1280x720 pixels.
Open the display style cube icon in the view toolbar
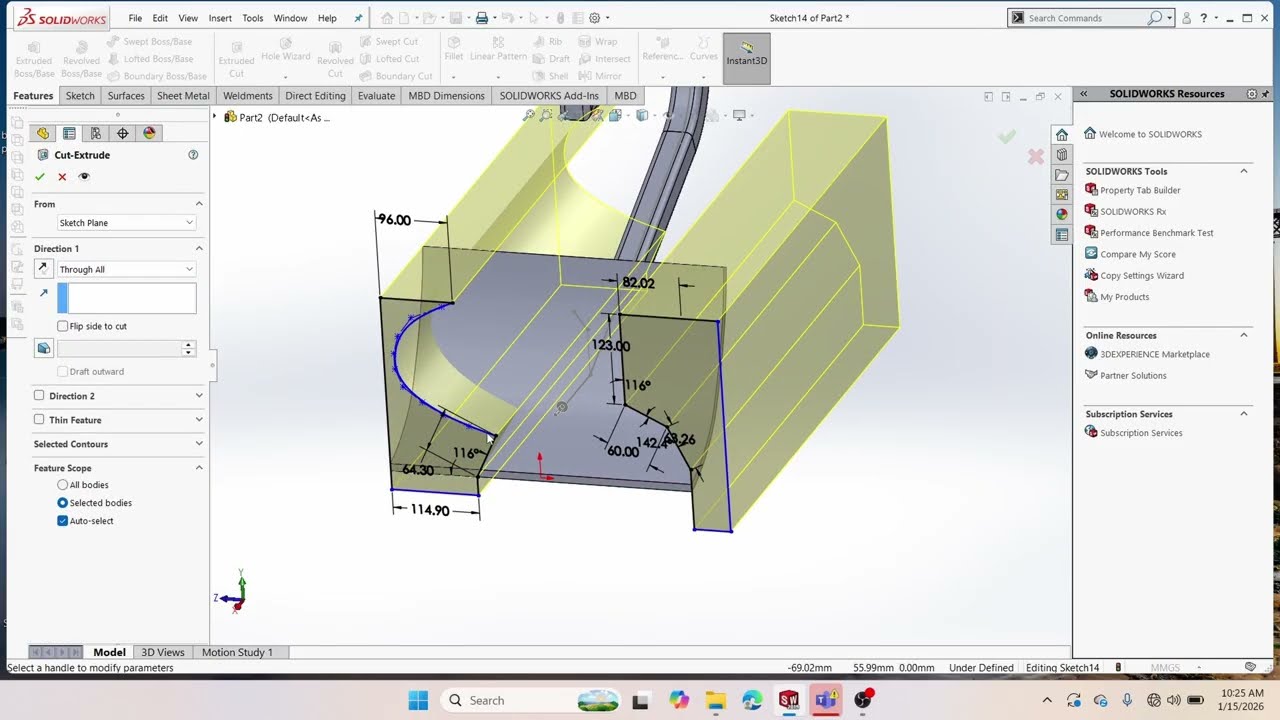[642, 115]
